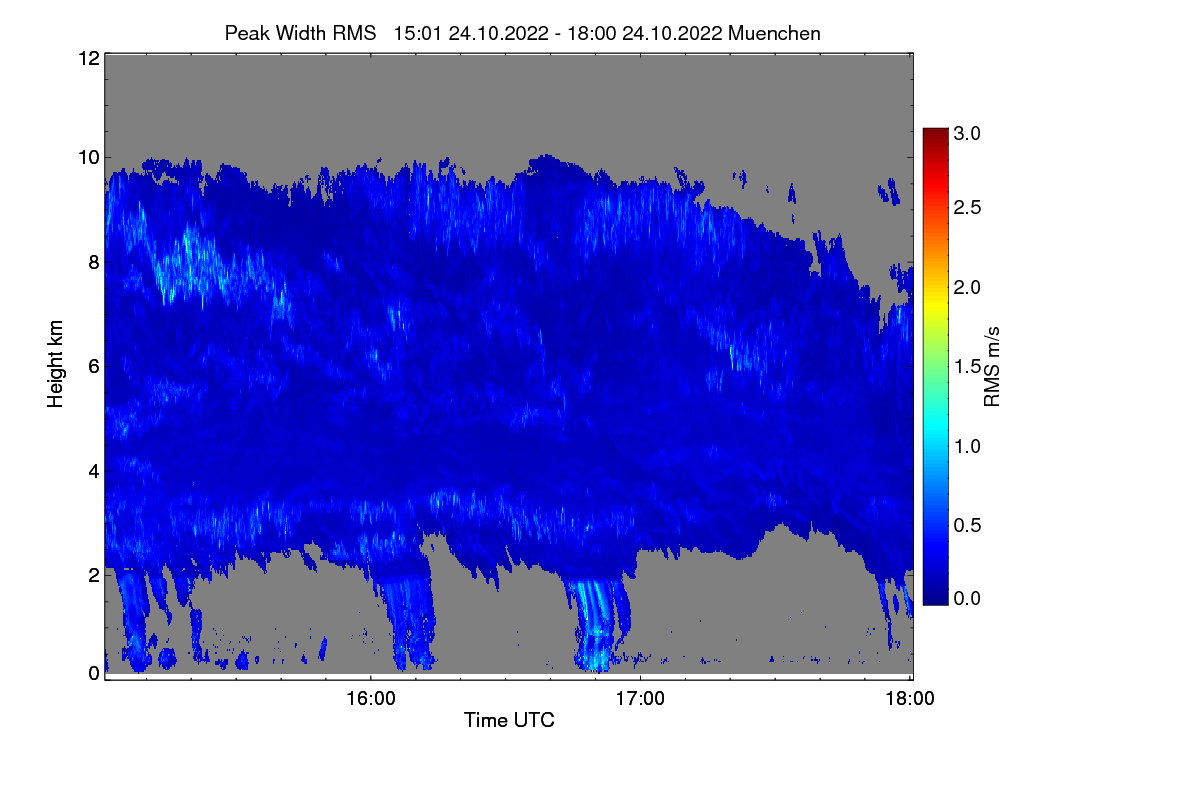Click the '8' height axis label
Screen dimensions: 1200x800
click(93, 263)
